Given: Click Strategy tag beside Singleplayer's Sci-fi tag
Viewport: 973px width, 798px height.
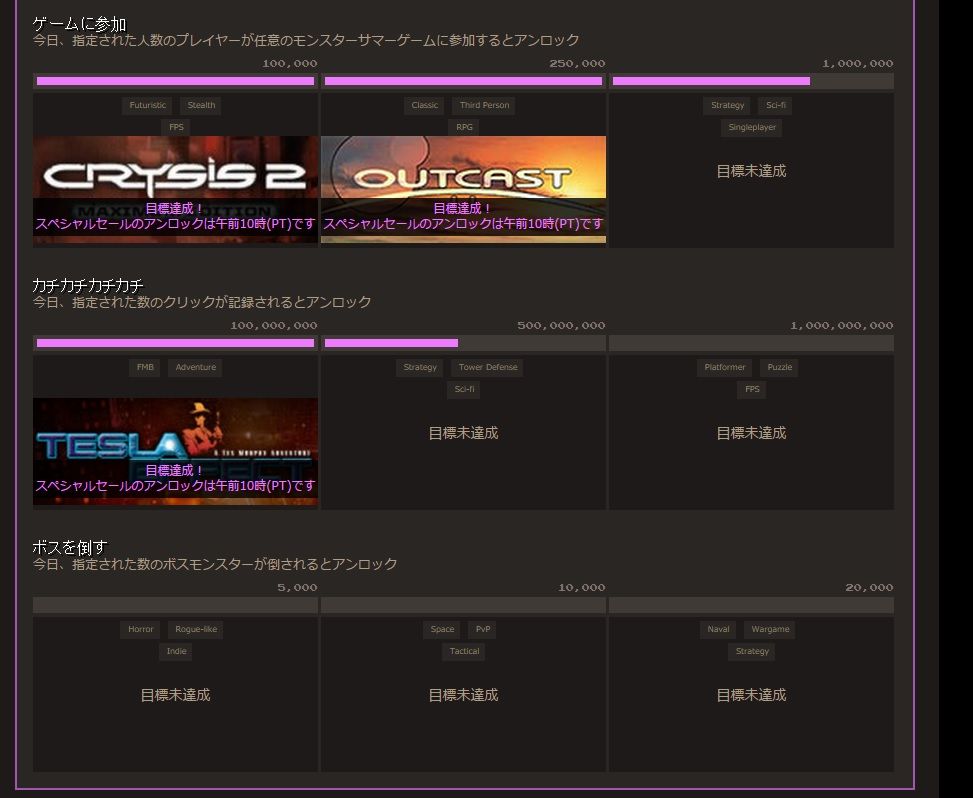Looking at the screenshot, I should pos(727,105).
